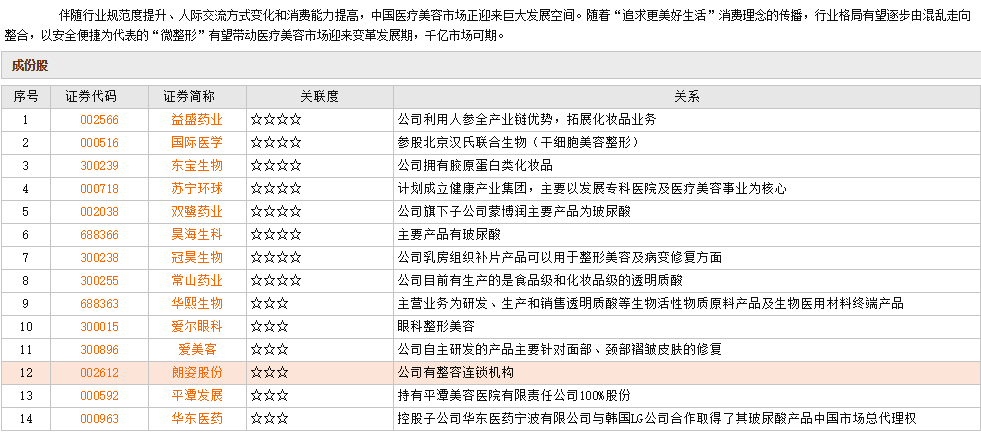
Task: Open 爱美客 stock page
Action: click(197, 349)
